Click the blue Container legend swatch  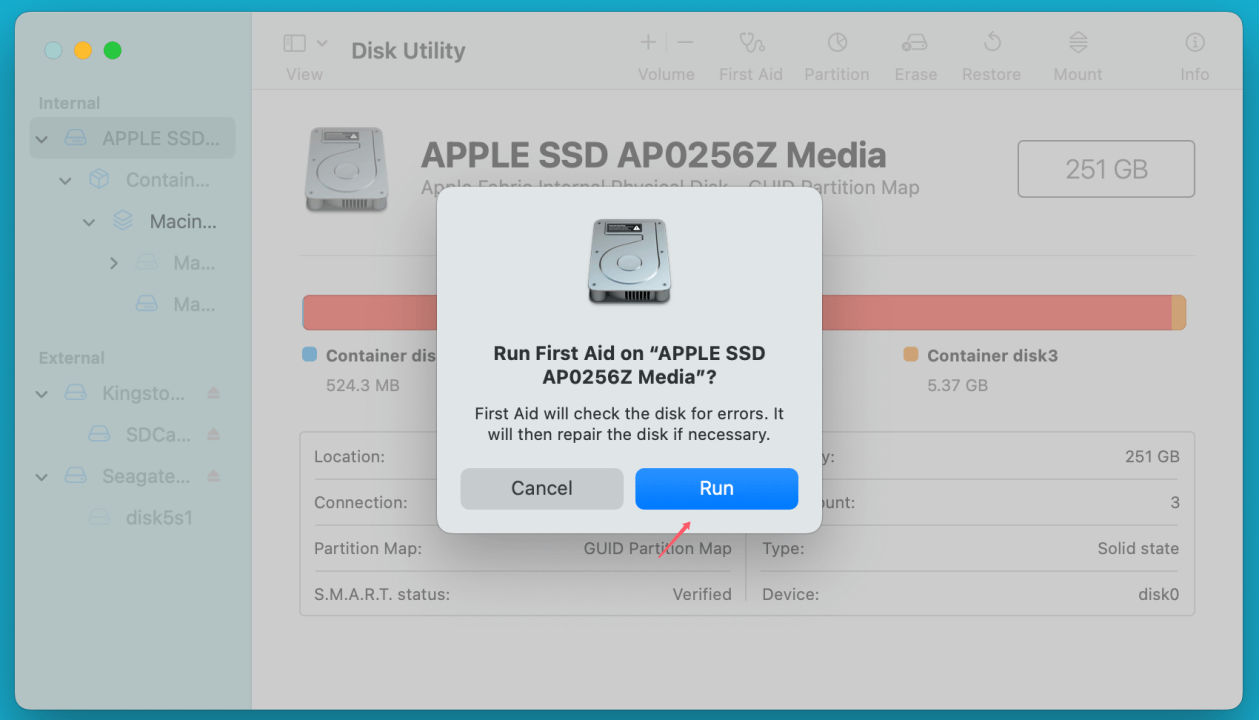tap(309, 354)
